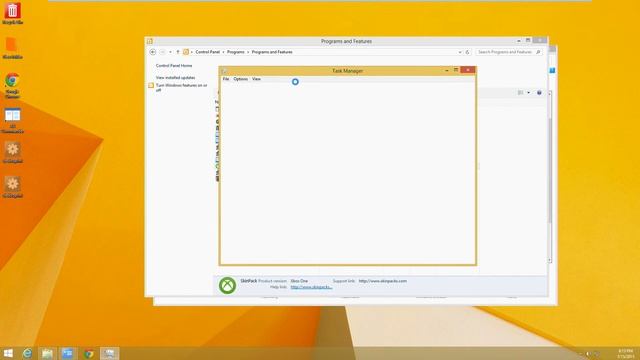
Task: Open the Google Chrome desktop shortcut
Action: (12, 85)
